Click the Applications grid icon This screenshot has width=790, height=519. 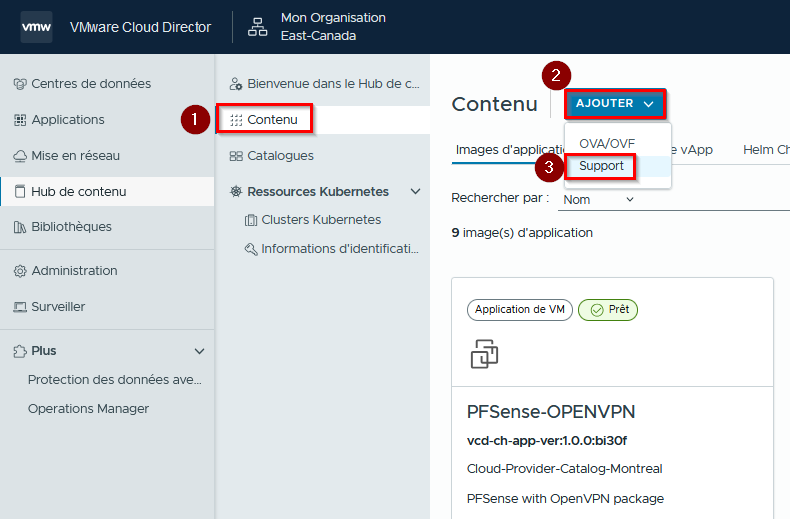(x=20, y=120)
